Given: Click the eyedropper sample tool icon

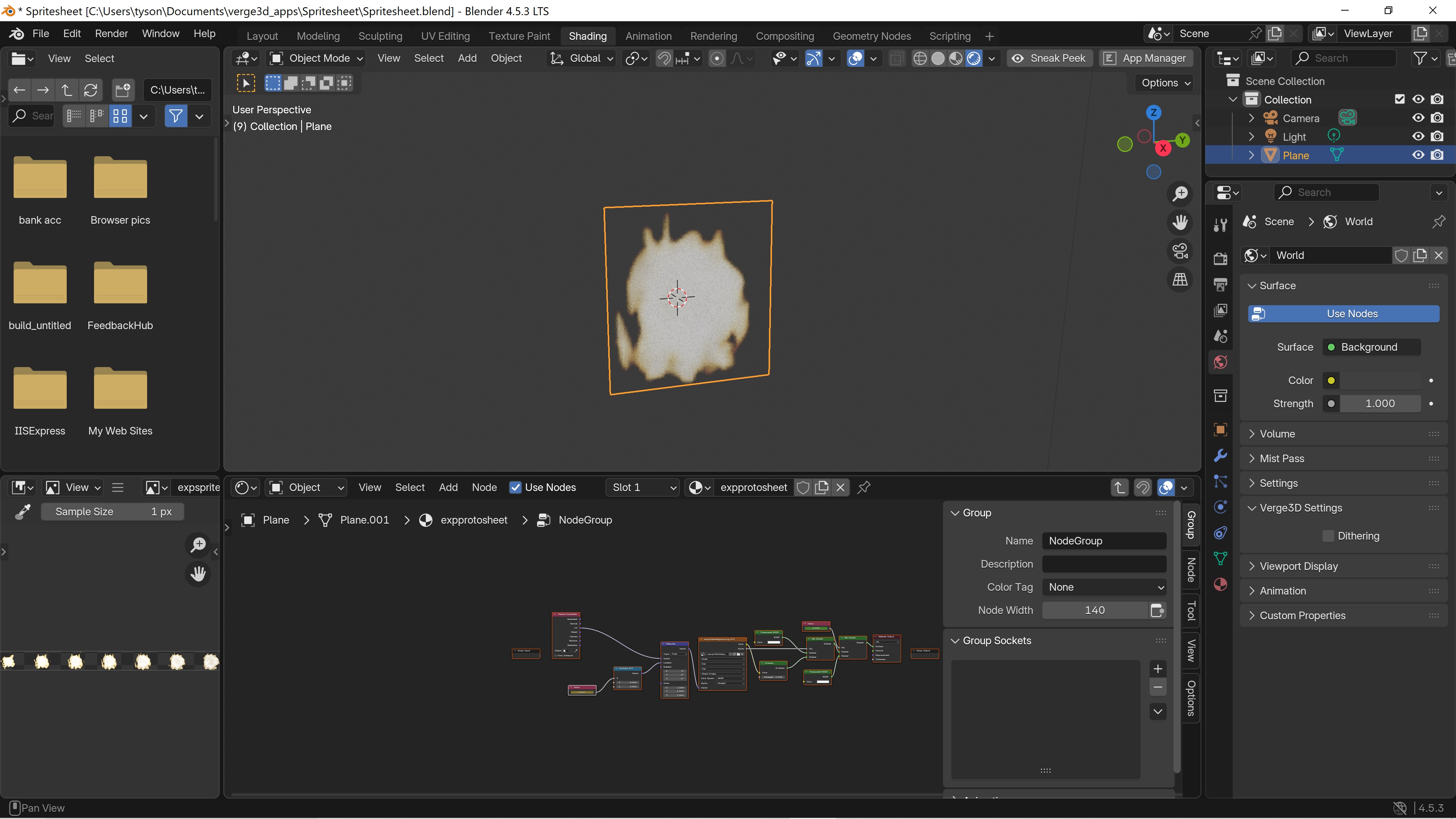Looking at the screenshot, I should pyautogui.click(x=23, y=512).
